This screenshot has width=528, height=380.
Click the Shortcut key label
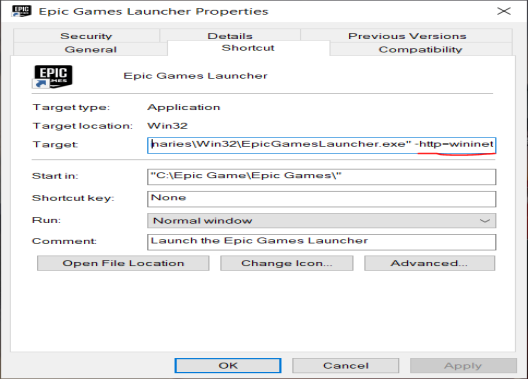tap(73, 198)
